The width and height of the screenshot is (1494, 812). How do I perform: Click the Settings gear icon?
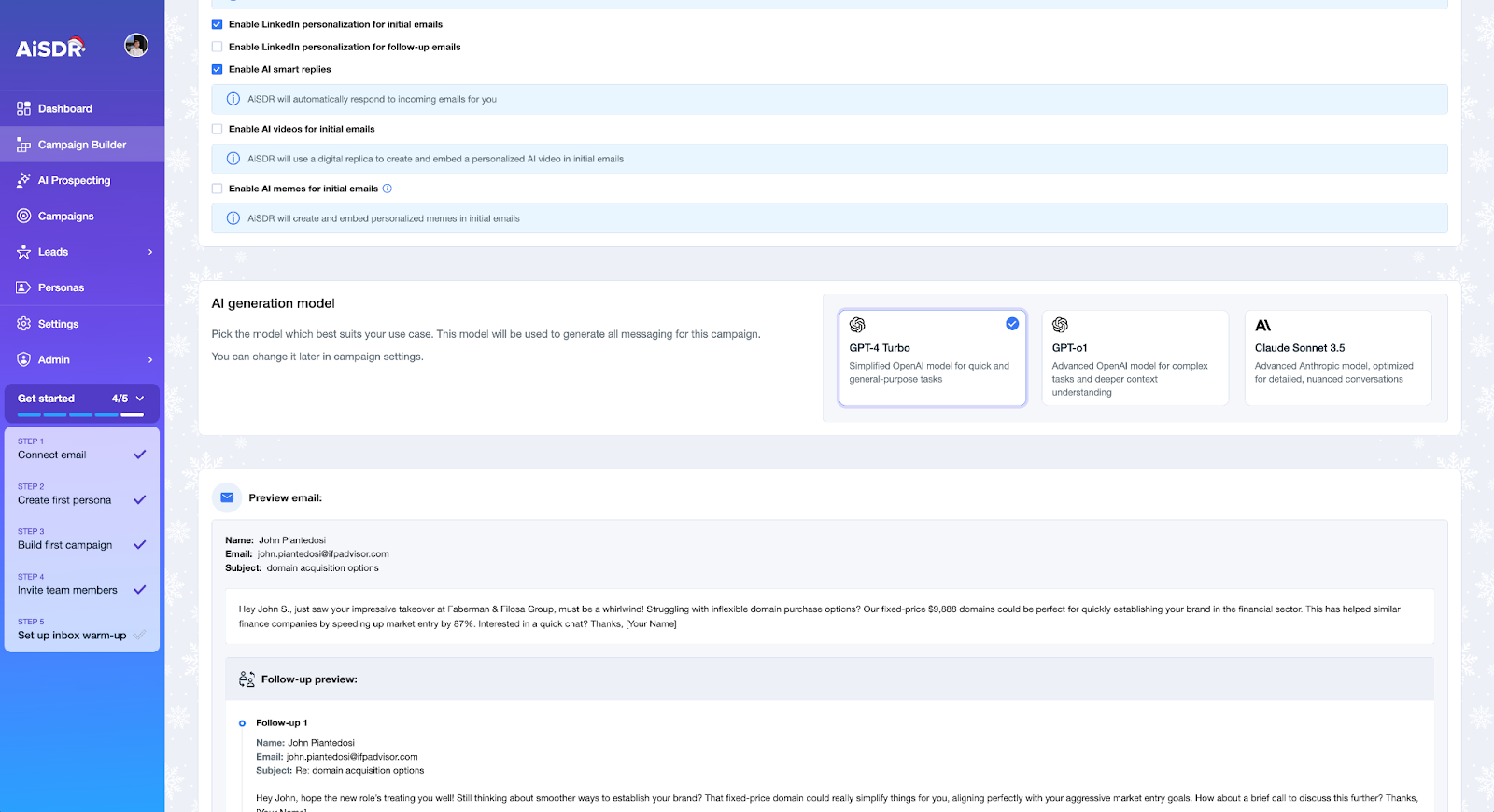click(23, 324)
